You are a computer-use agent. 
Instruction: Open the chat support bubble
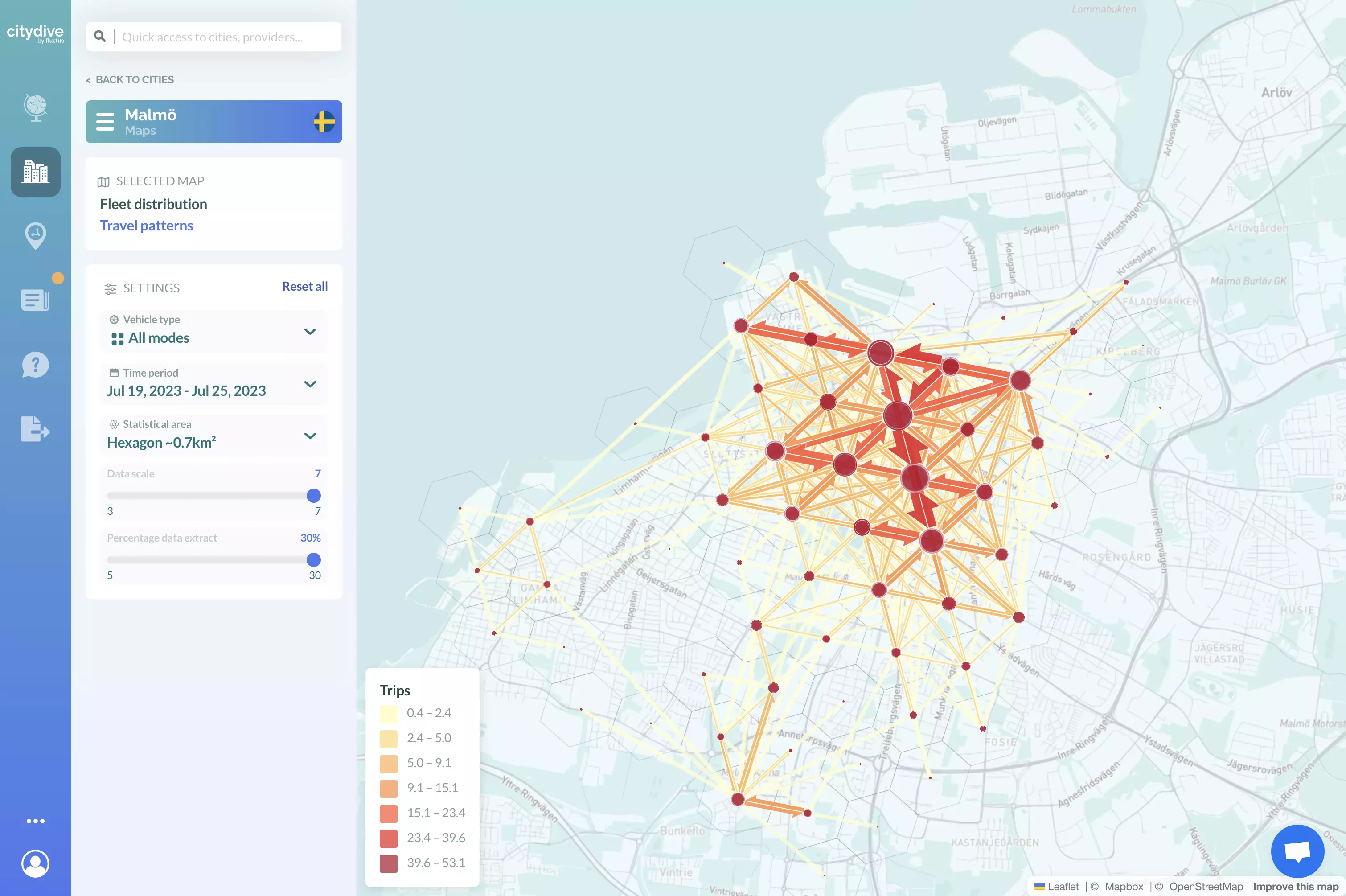(1297, 850)
